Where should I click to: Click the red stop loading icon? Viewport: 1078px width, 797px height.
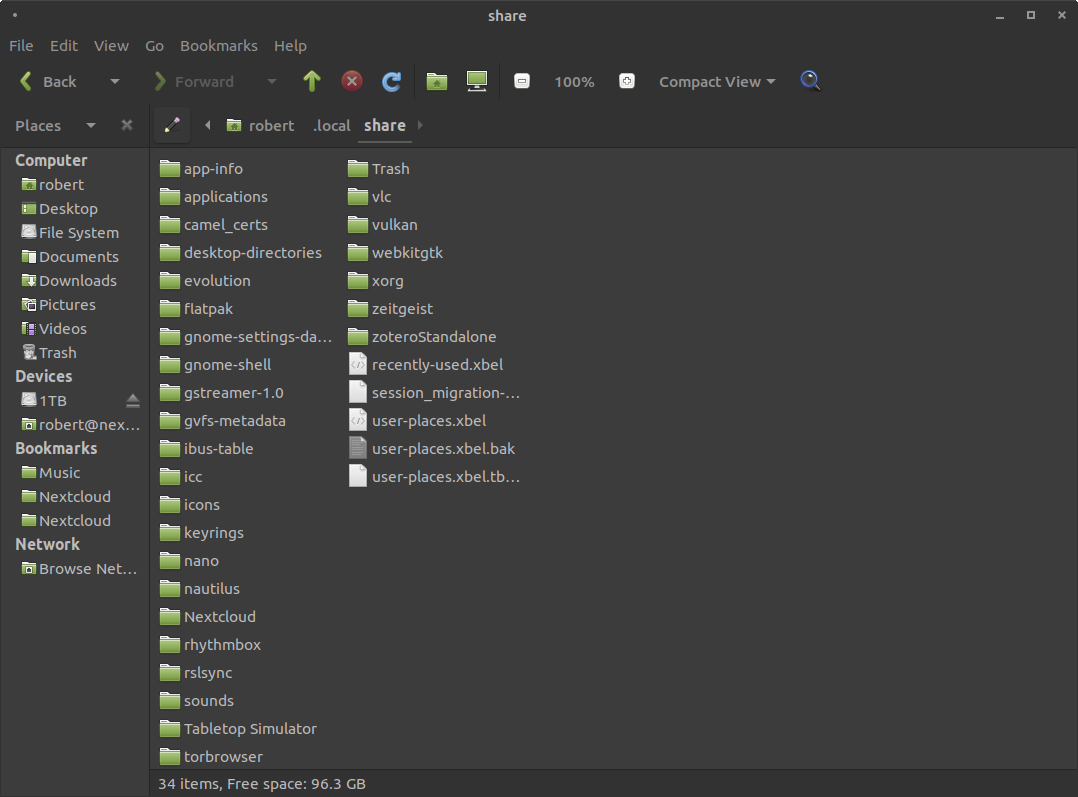[351, 81]
